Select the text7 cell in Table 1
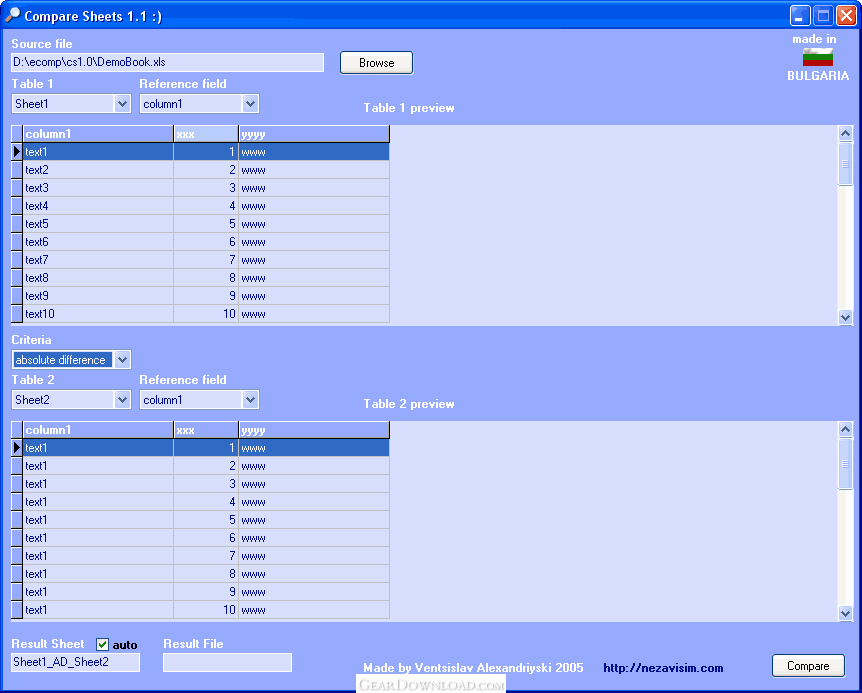Image resolution: width=862 pixels, height=693 pixels. coord(98,260)
